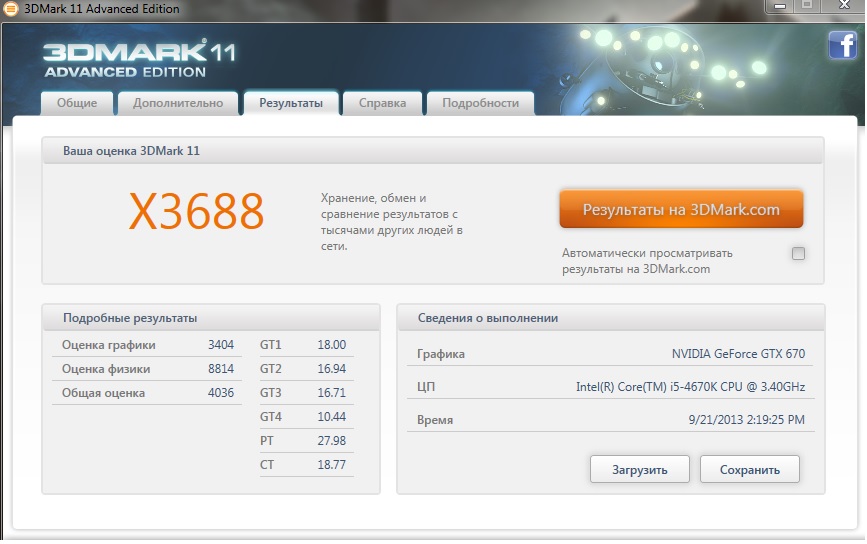Click the GT1 result 18.00
Image resolution: width=867 pixels, height=544 pixels.
click(x=332, y=345)
